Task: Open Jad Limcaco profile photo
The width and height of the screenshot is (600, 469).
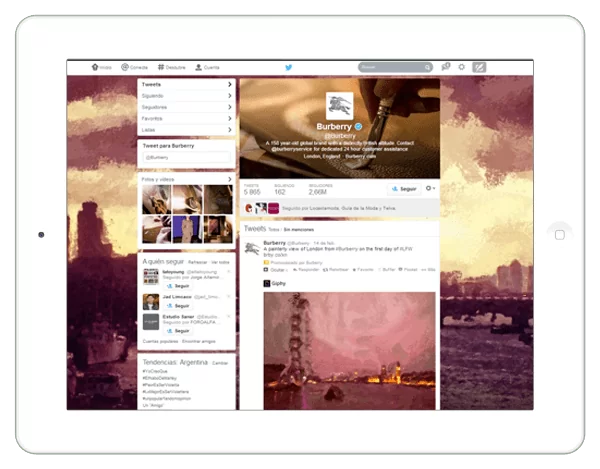Action: [x=151, y=302]
